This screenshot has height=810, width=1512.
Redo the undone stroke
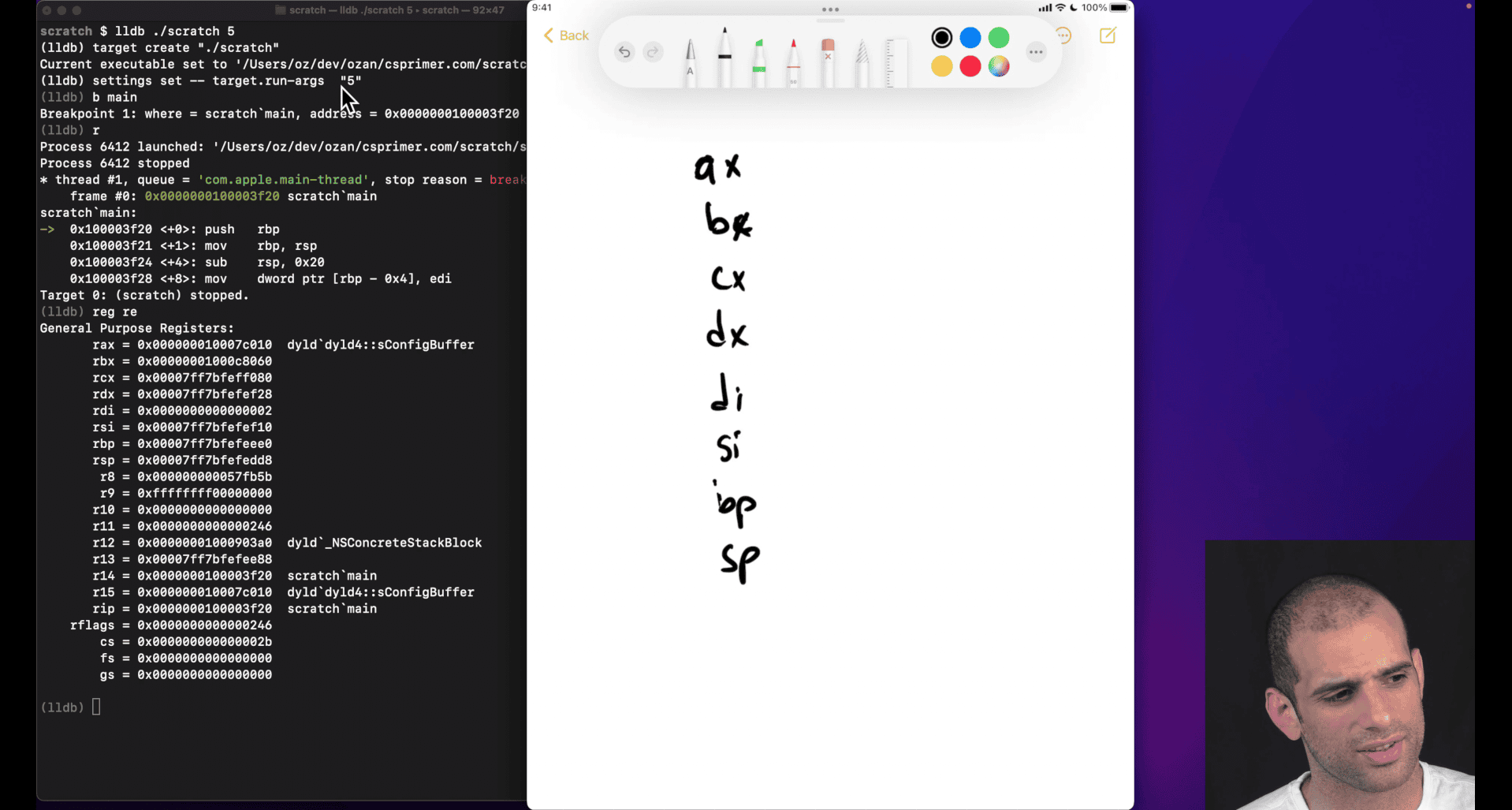point(653,52)
